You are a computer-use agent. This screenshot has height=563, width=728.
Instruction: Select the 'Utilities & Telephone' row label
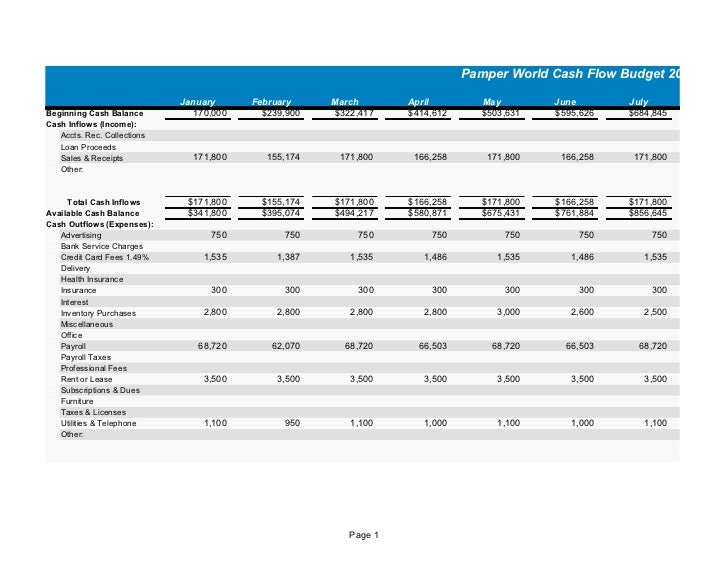(x=98, y=423)
